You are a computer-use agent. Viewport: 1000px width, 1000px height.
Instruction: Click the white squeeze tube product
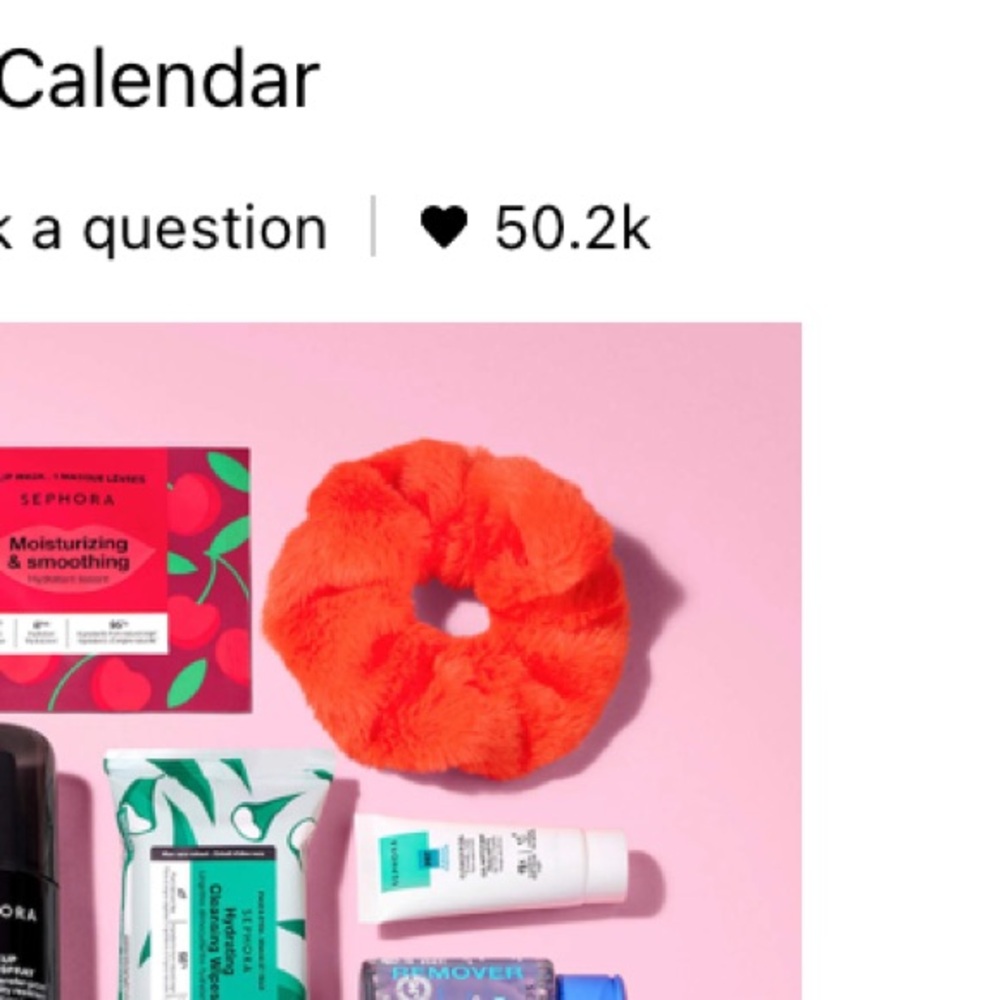(491, 867)
